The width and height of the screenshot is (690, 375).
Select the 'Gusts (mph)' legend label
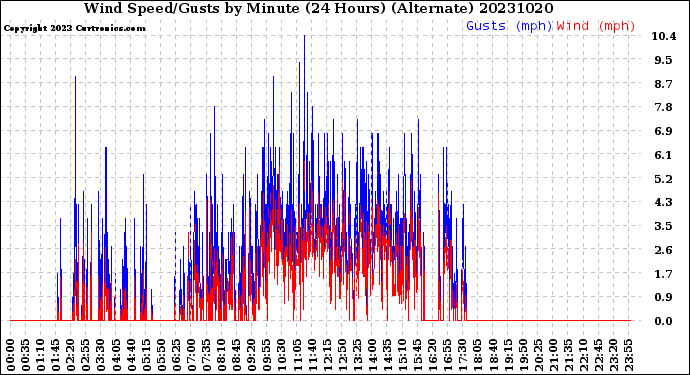click(509, 26)
